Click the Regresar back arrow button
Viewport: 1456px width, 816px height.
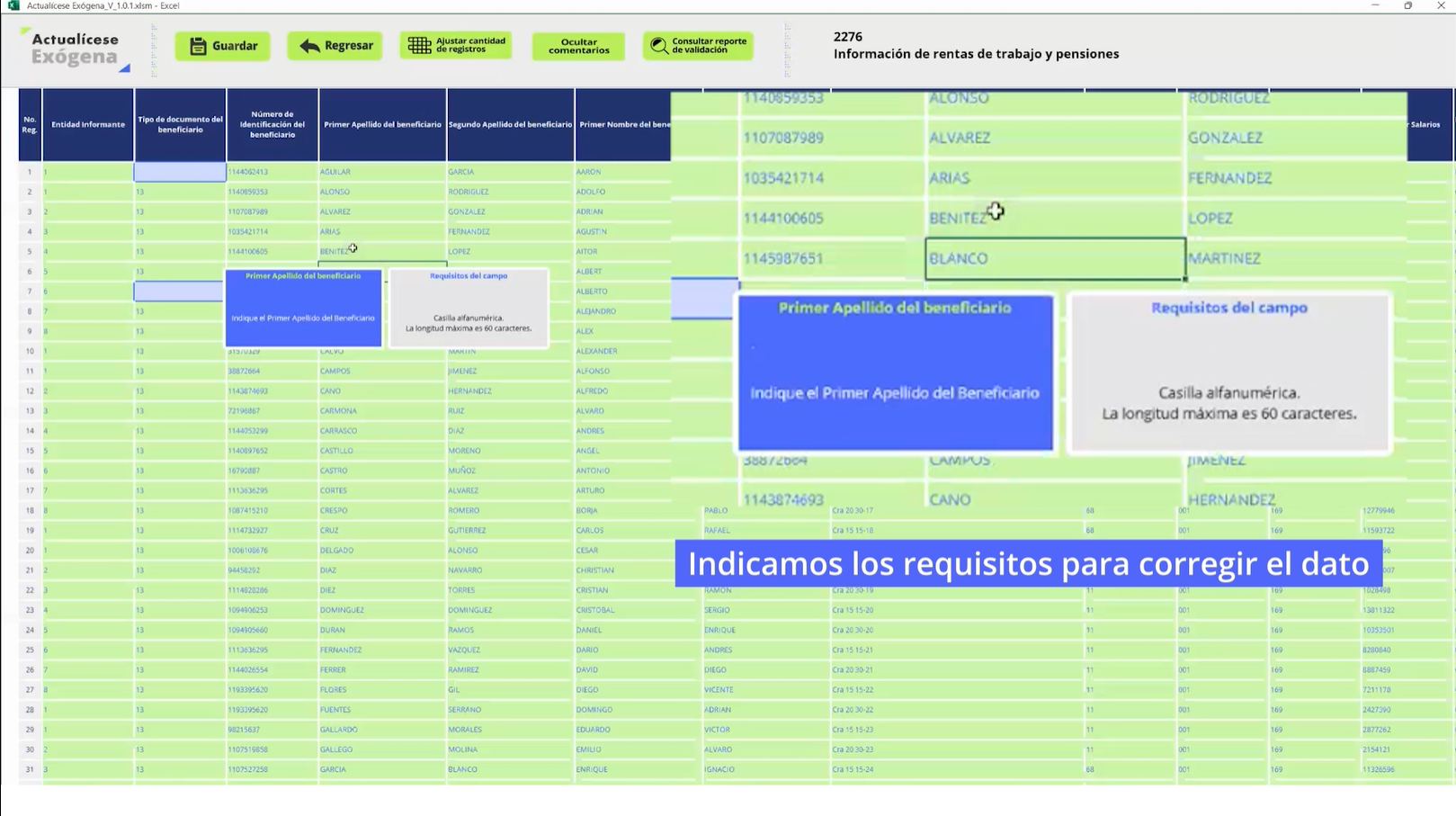(x=335, y=46)
